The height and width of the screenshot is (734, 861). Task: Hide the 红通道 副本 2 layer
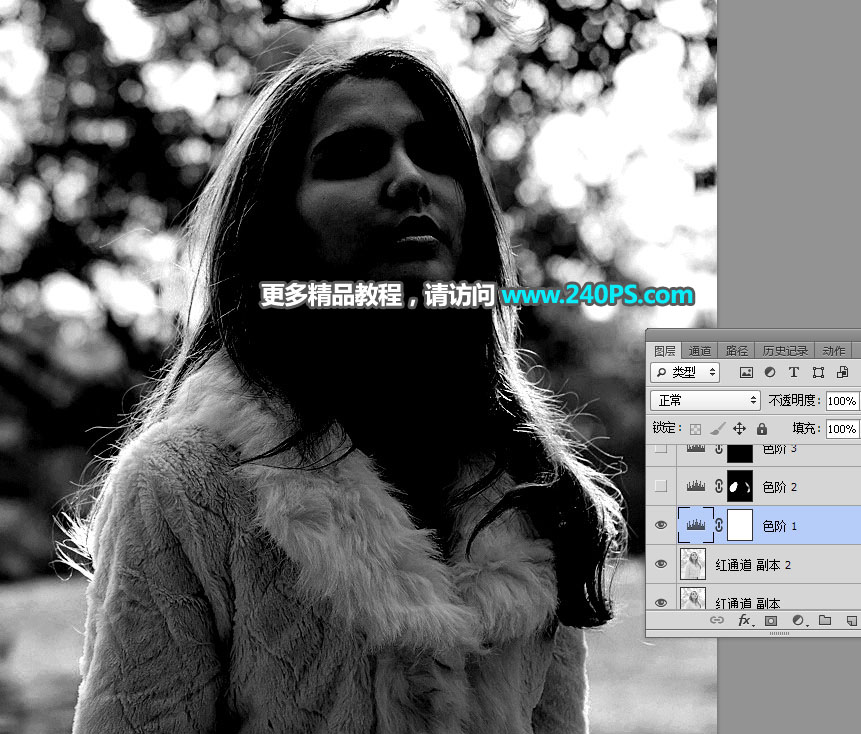(660, 564)
